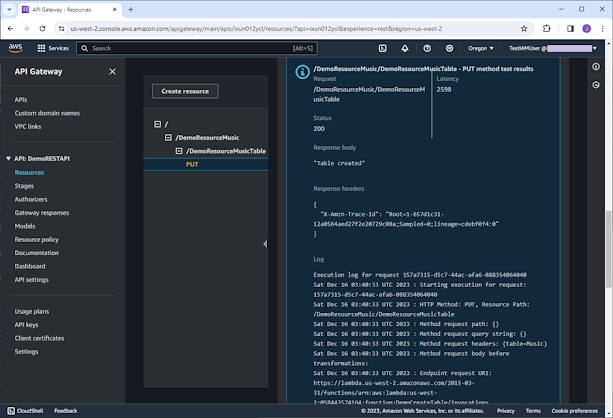Screen dimensions: 613x418
Task: Open the Chrome profile avatar
Action: coord(586,29)
